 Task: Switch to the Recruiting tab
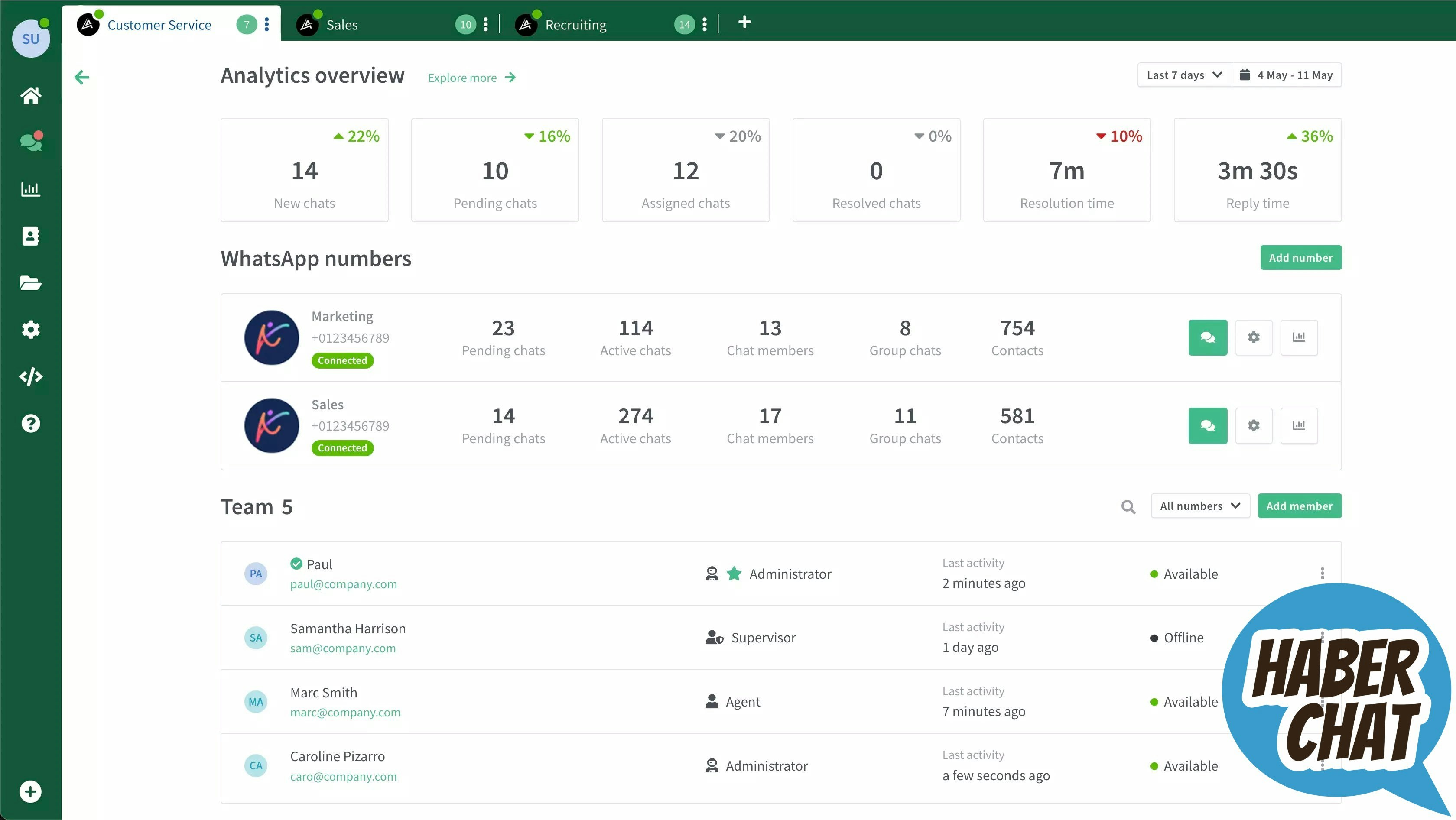click(x=575, y=25)
